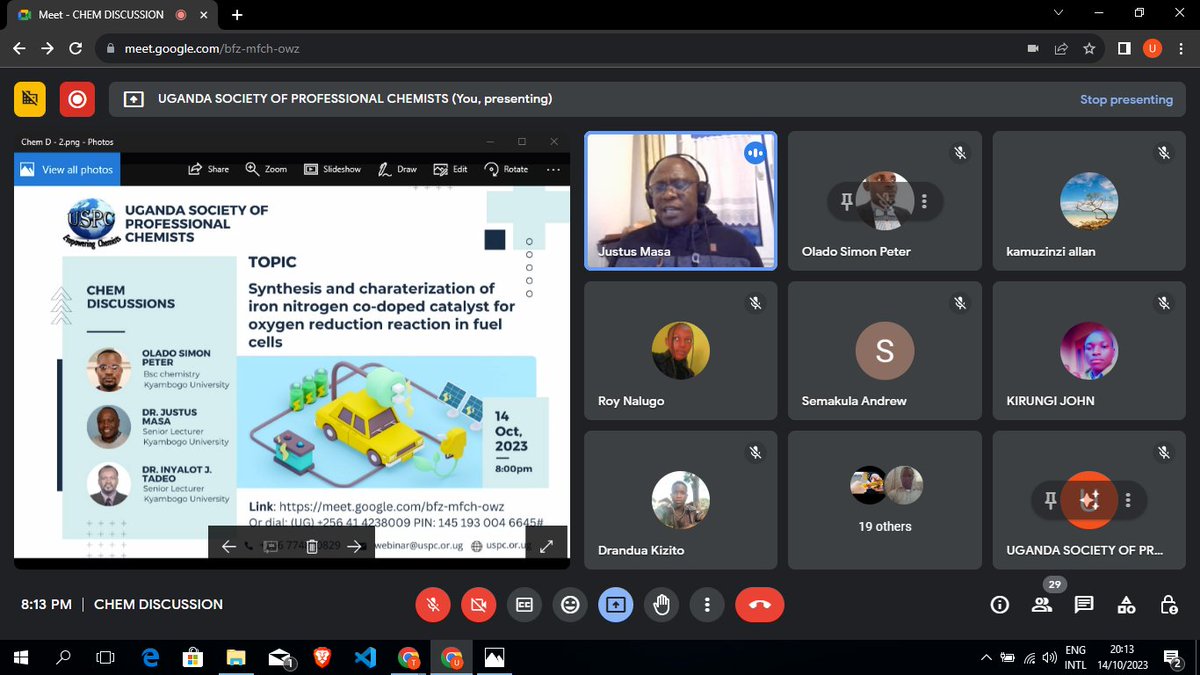Go back in the browser

[x=20, y=48]
